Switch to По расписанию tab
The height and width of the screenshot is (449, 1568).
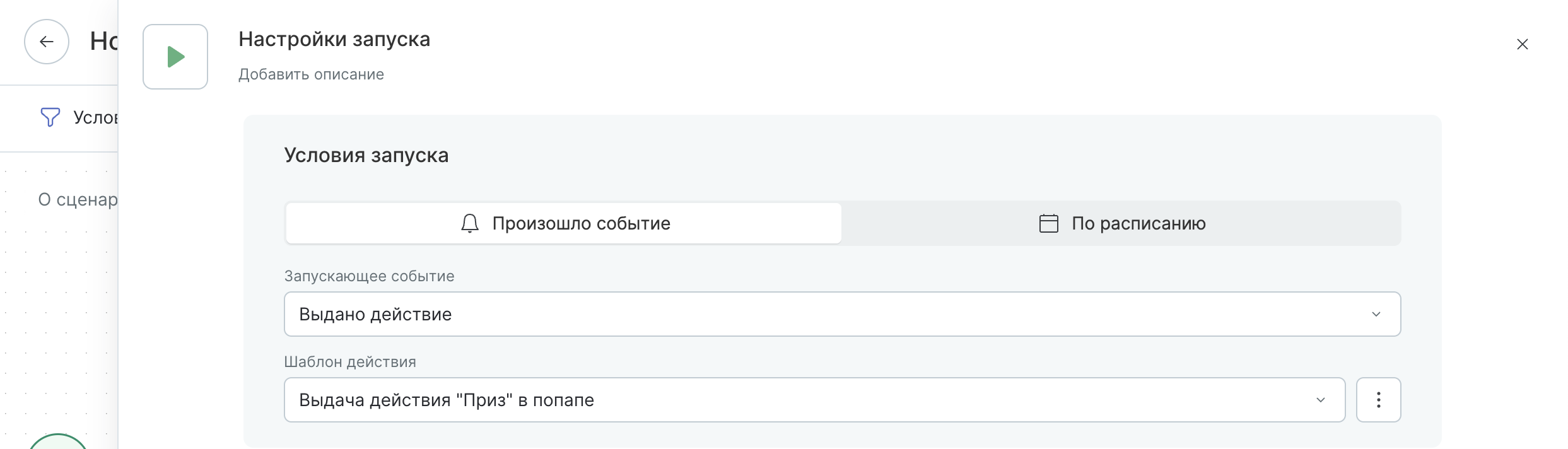(x=1121, y=223)
